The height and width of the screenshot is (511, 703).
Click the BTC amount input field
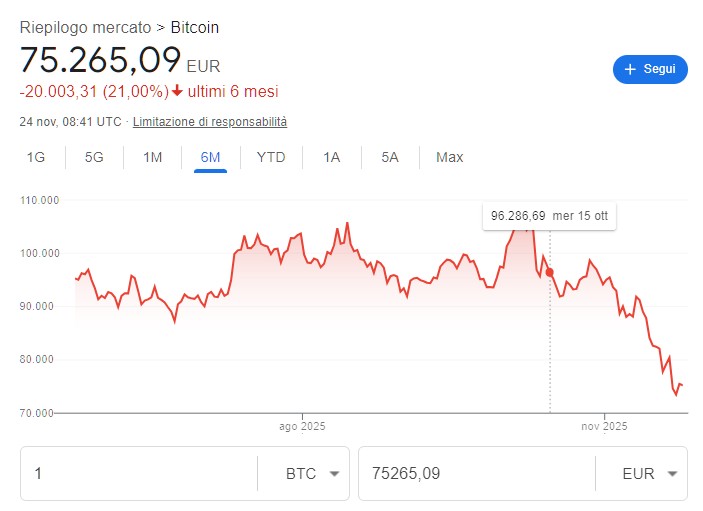coord(138,473)
